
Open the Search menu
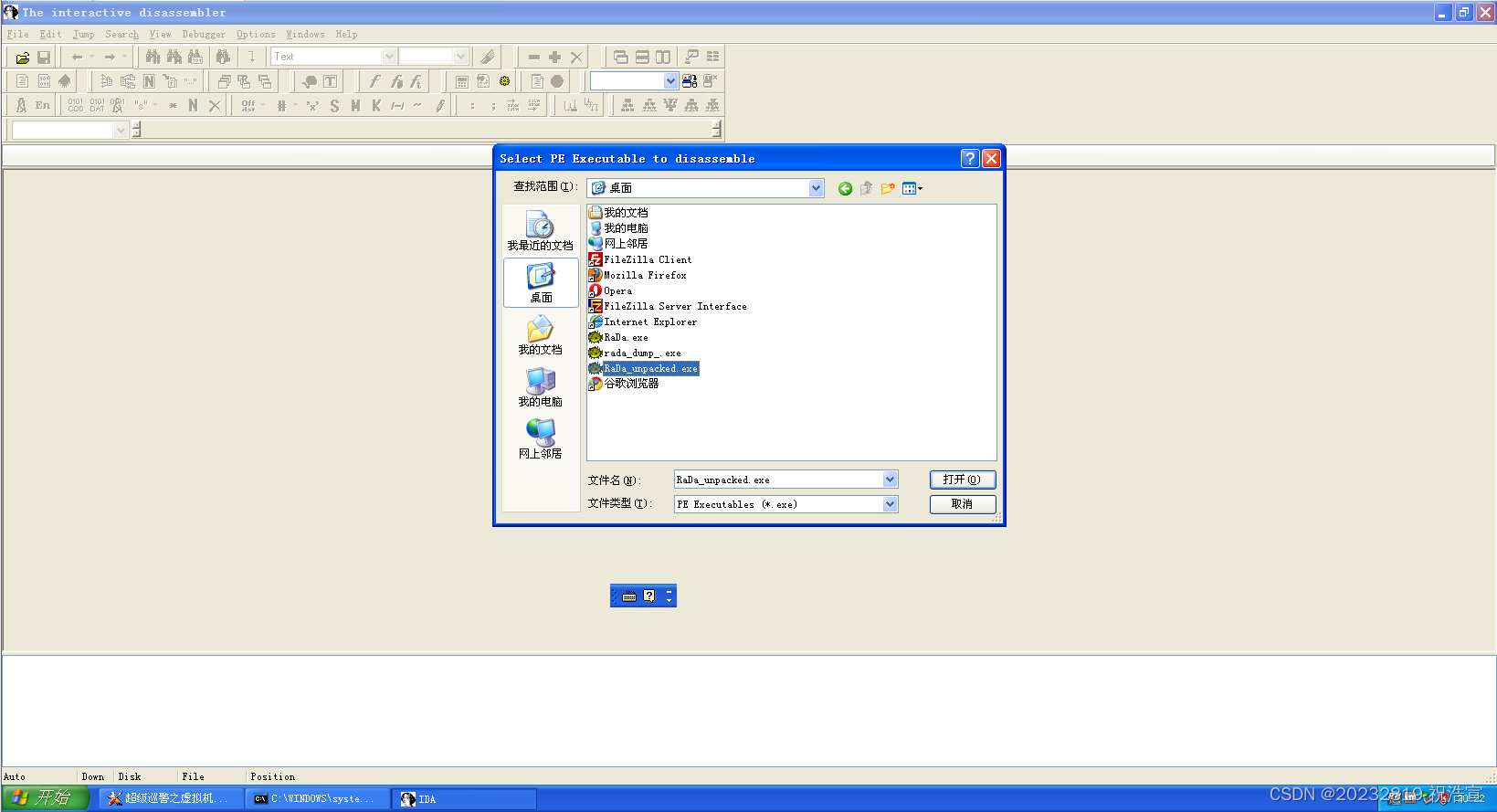pyautogui.click(x=121, y=35)
